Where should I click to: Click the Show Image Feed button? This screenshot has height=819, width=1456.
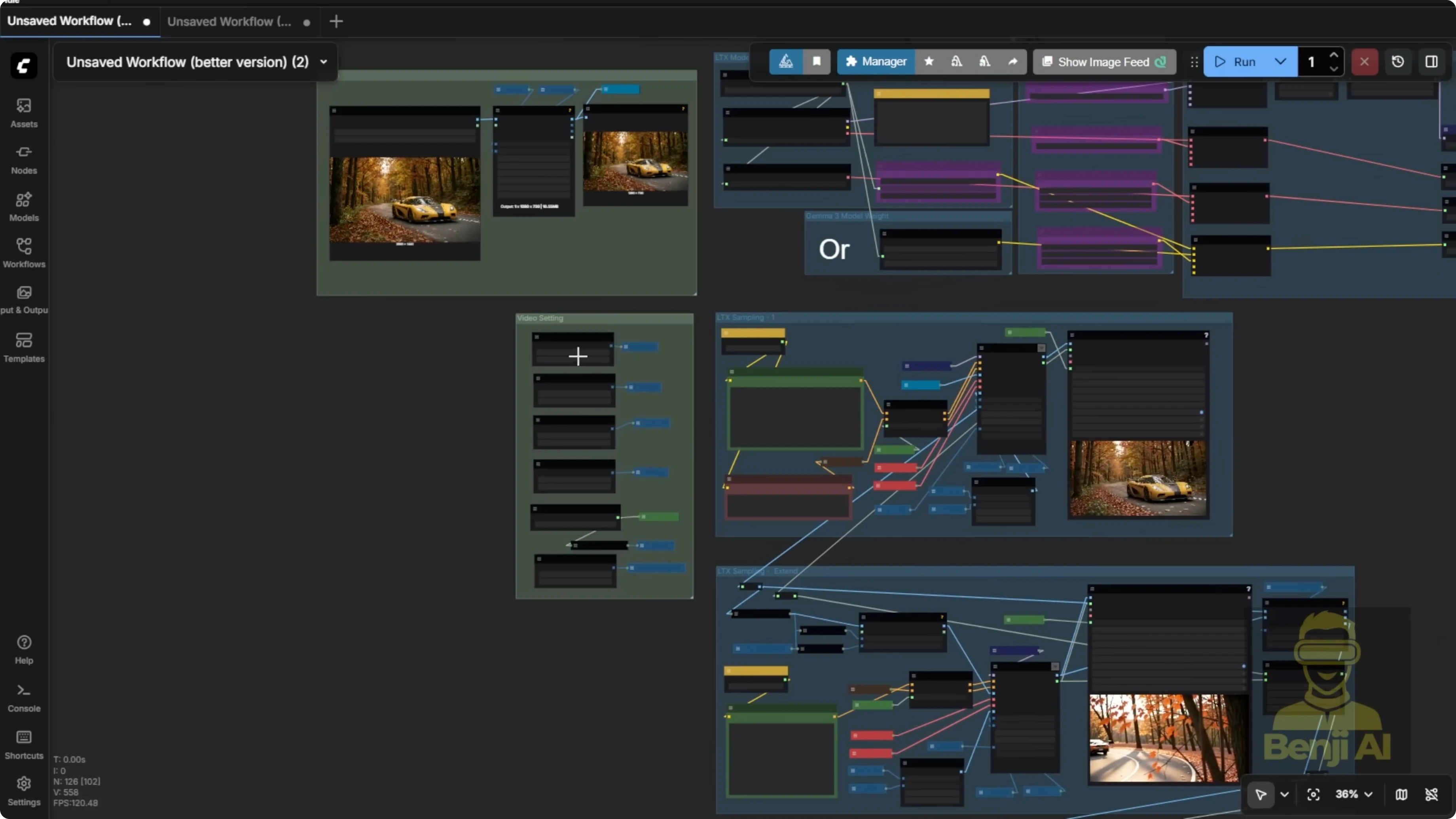pyautogui.click(x=1103, y=62)
